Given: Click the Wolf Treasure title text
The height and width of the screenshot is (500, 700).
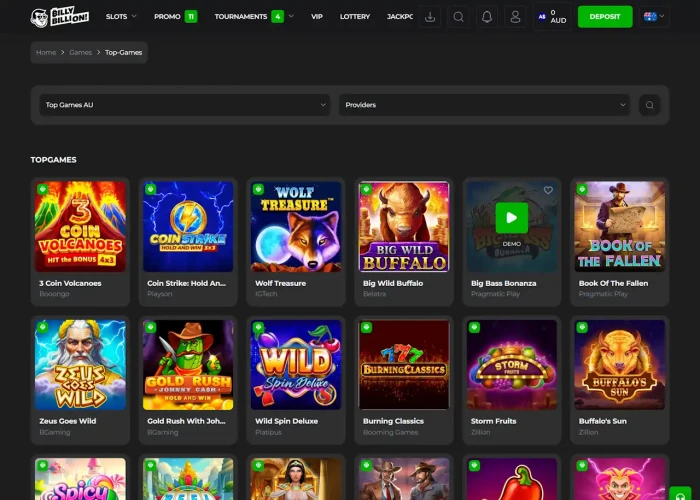Looking at the screenshot, I should click(x=280, y=283).
